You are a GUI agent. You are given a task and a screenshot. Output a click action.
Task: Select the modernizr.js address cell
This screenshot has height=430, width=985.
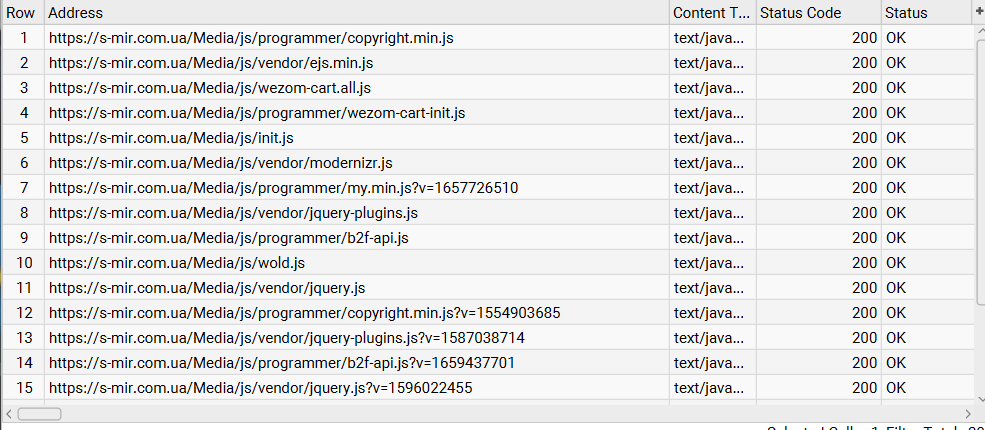tap(220, 163)
